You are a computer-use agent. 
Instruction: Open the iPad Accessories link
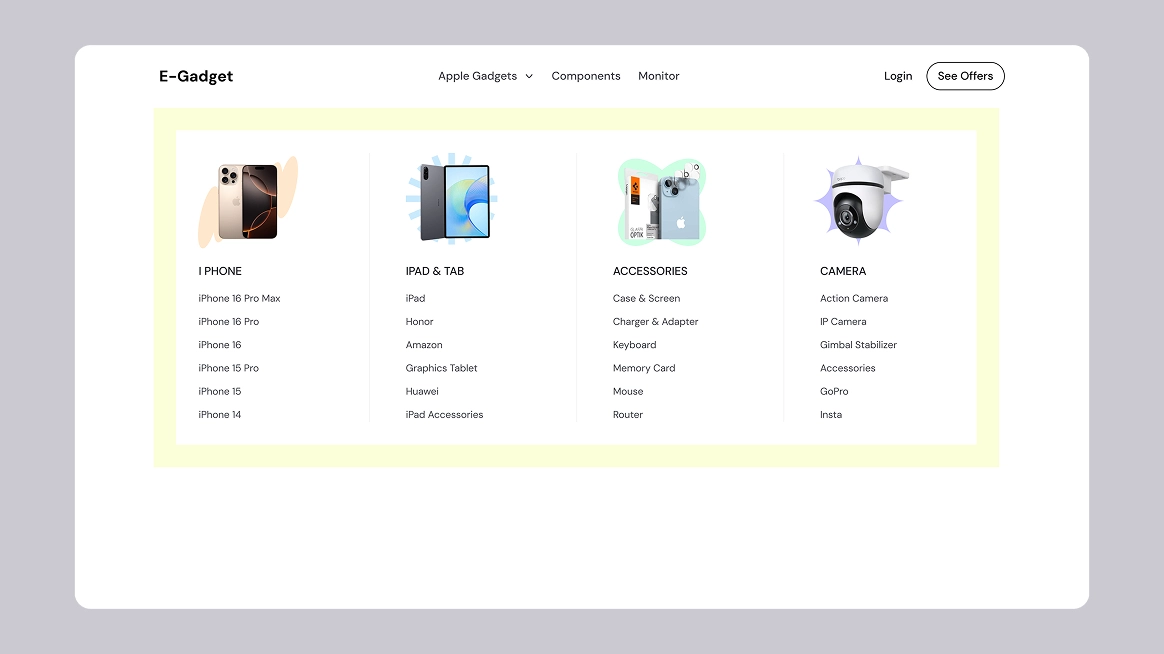(x=444, y=414)
